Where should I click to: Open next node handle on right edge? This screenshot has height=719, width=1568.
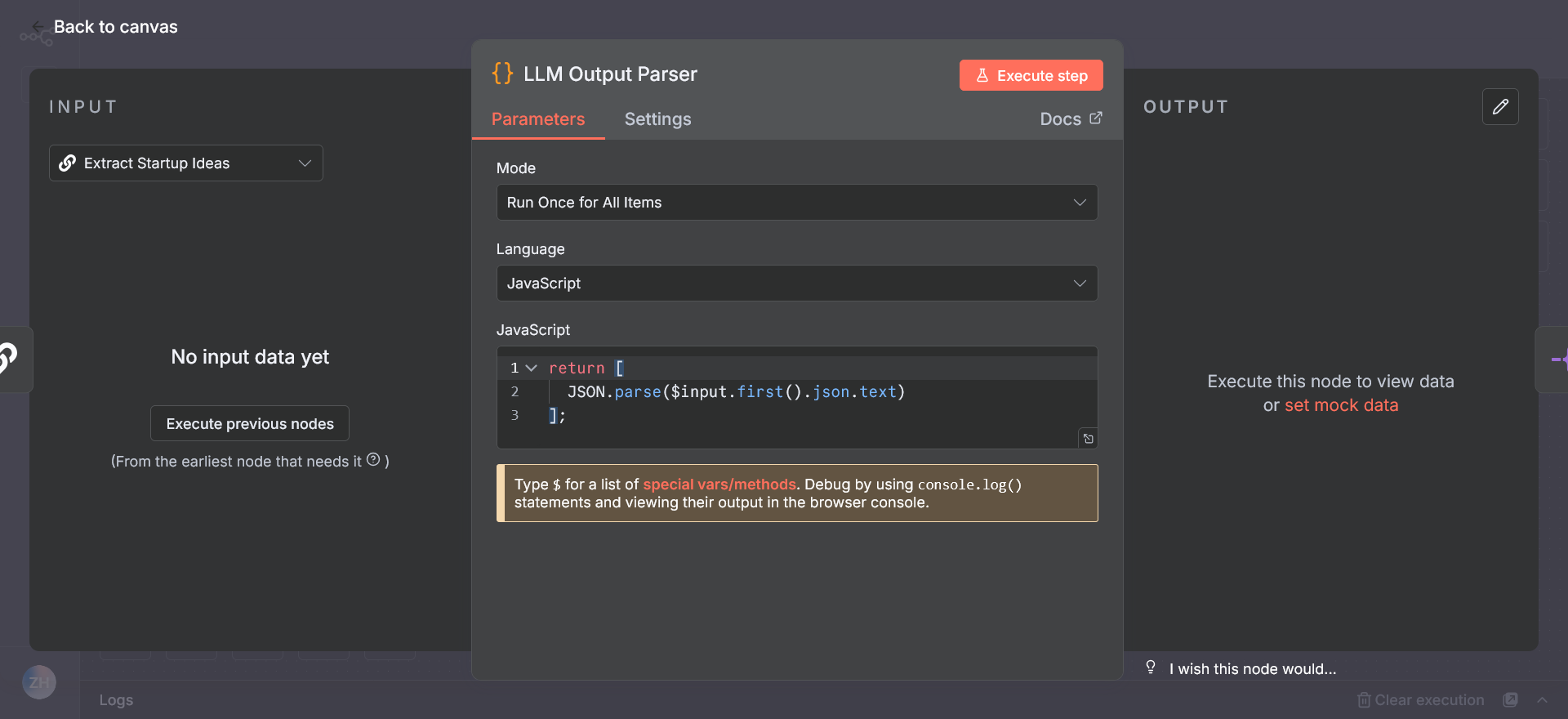pos(1553,359)
